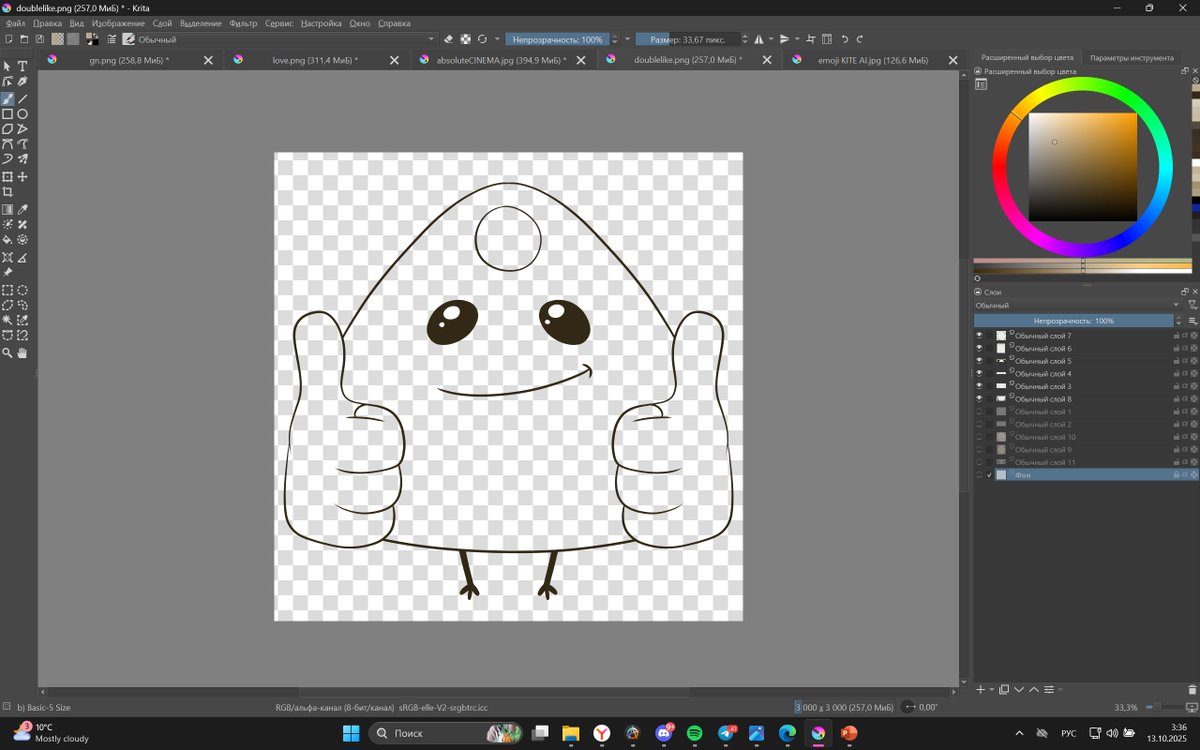Viewport: 1200px width, 750px height.
Task: Pick the Fill (paint bucket) tool
Action: tap(7, 240)
